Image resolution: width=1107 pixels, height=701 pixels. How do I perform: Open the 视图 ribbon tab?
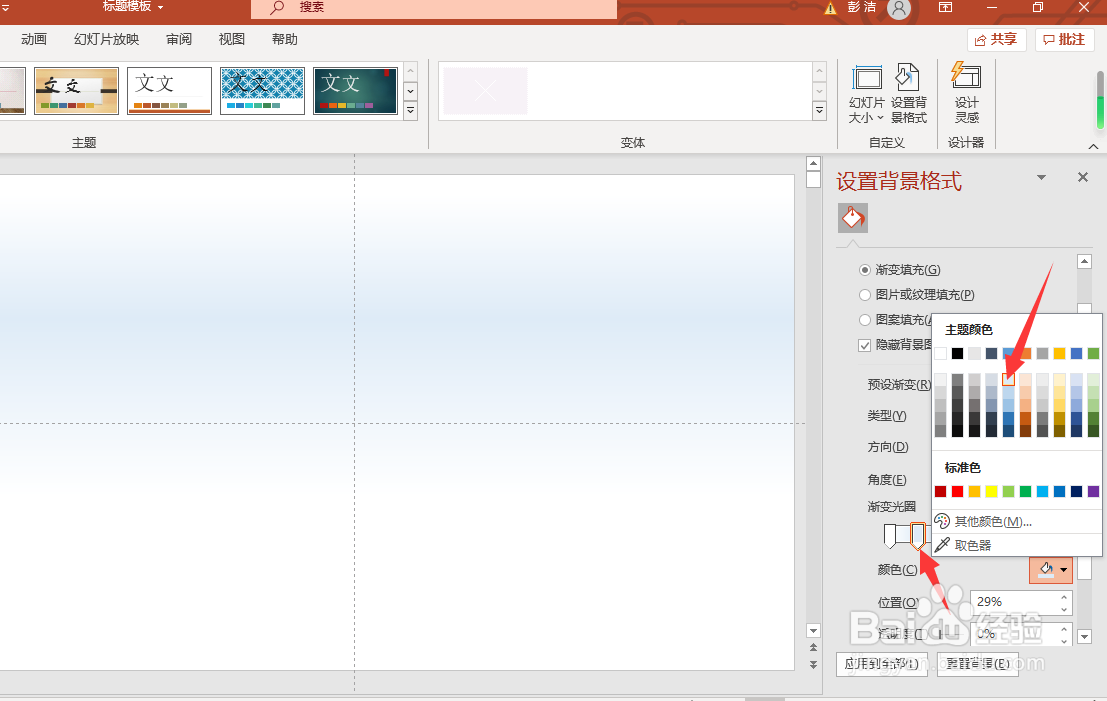(232, 40)
